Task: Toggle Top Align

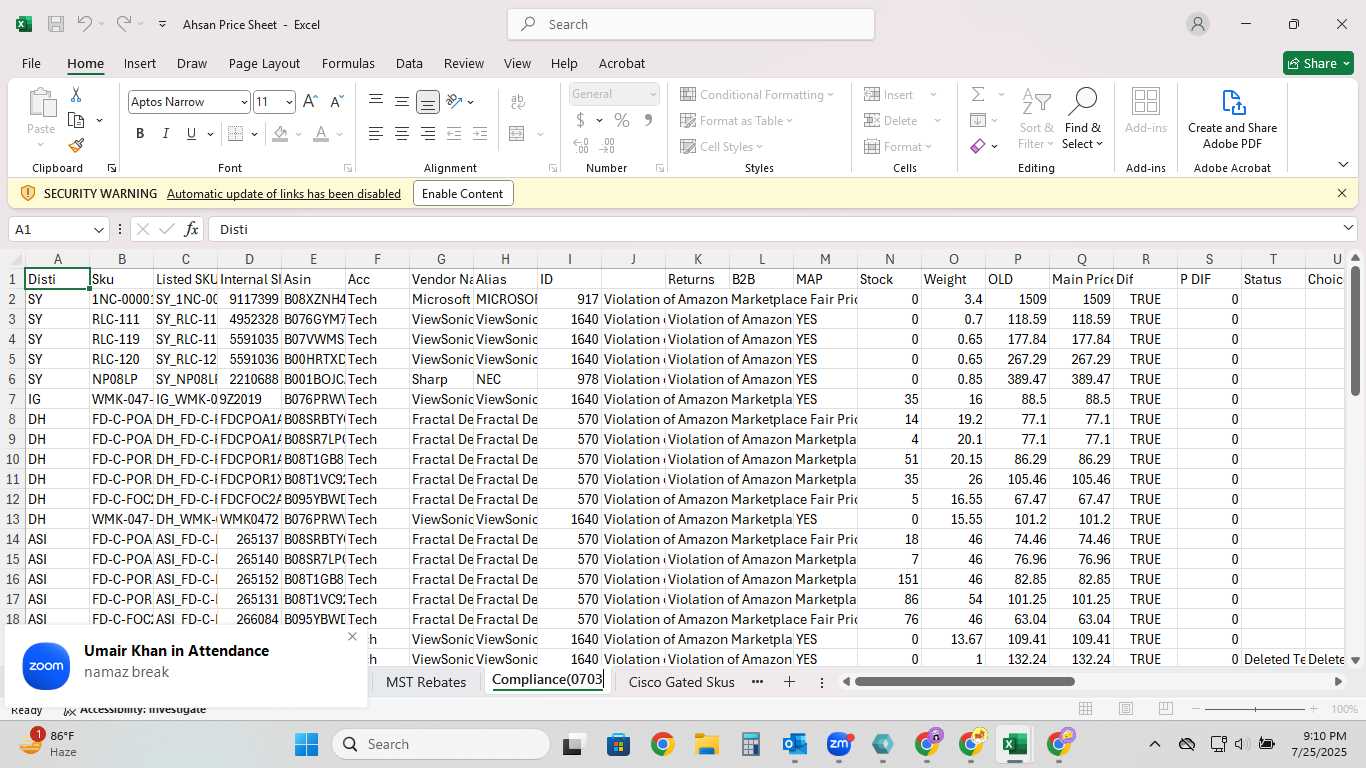Action: click(x=376, y=102)
